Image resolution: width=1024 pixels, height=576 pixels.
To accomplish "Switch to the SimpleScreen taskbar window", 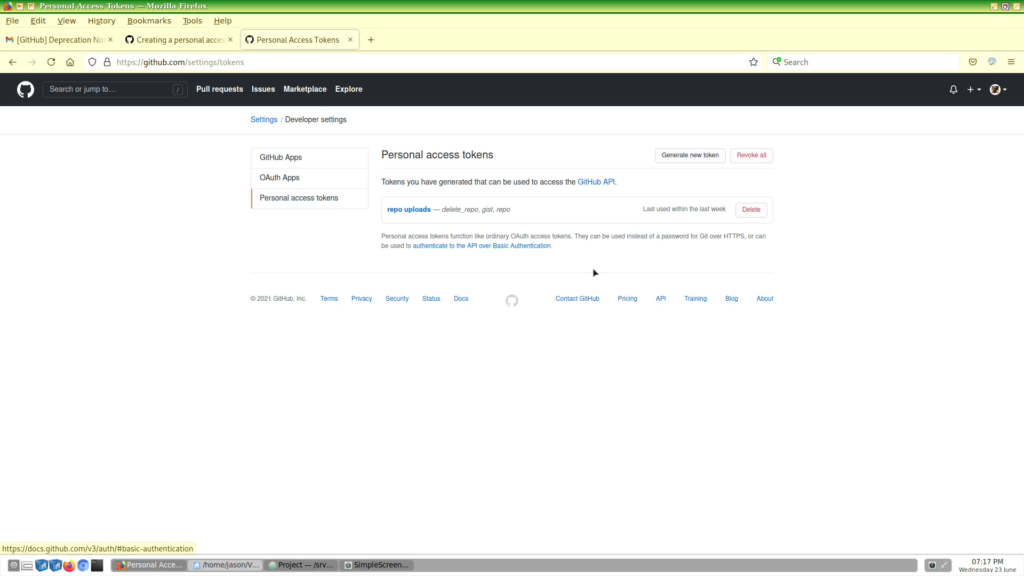I will point(377,565).
